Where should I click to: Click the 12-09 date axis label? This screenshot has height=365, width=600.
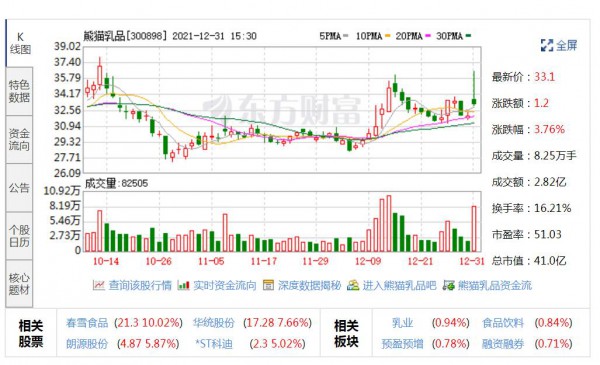coord(368,261)
